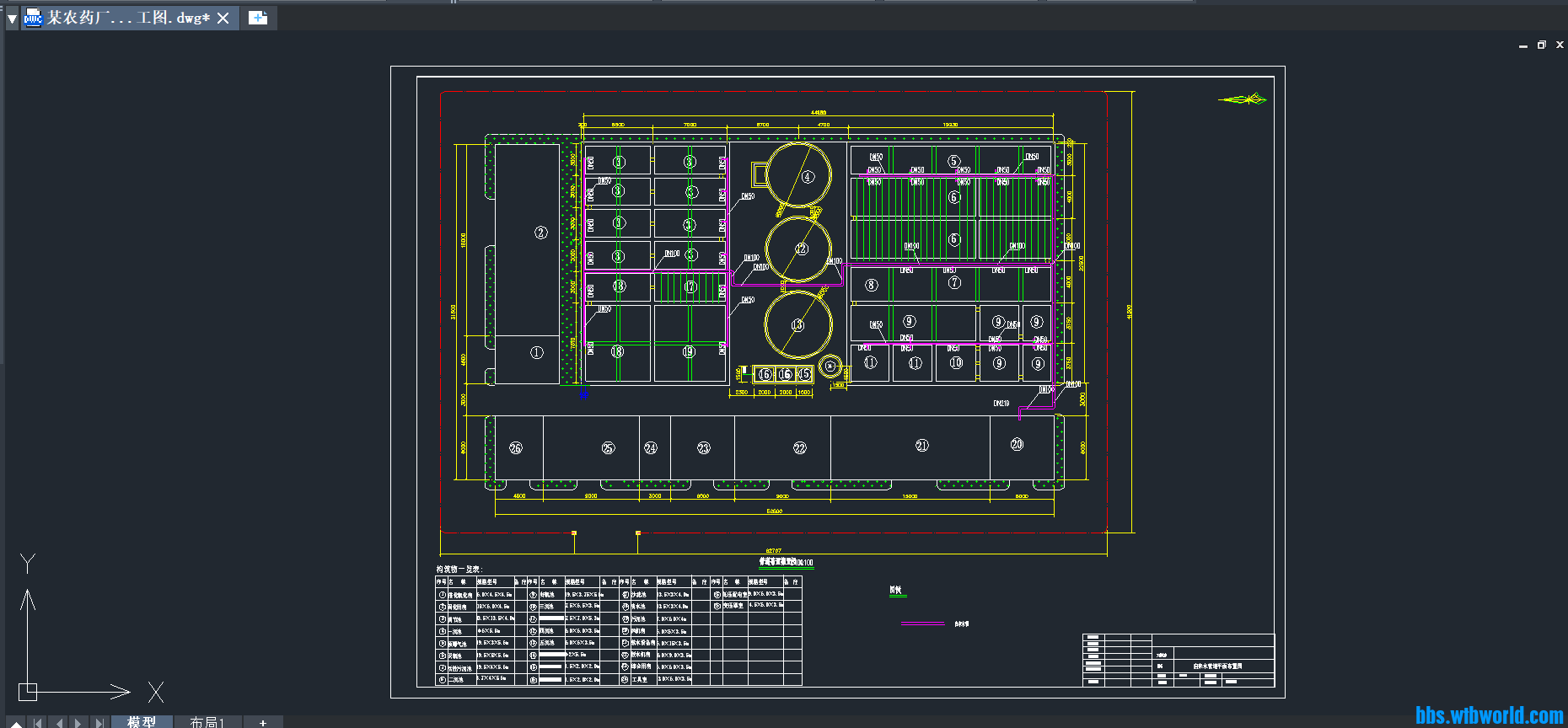Image resolution: width=1568 pixels, height=728 pixels.
Task: Restore down the drawing window
Action: click(x=1541, y=45)
